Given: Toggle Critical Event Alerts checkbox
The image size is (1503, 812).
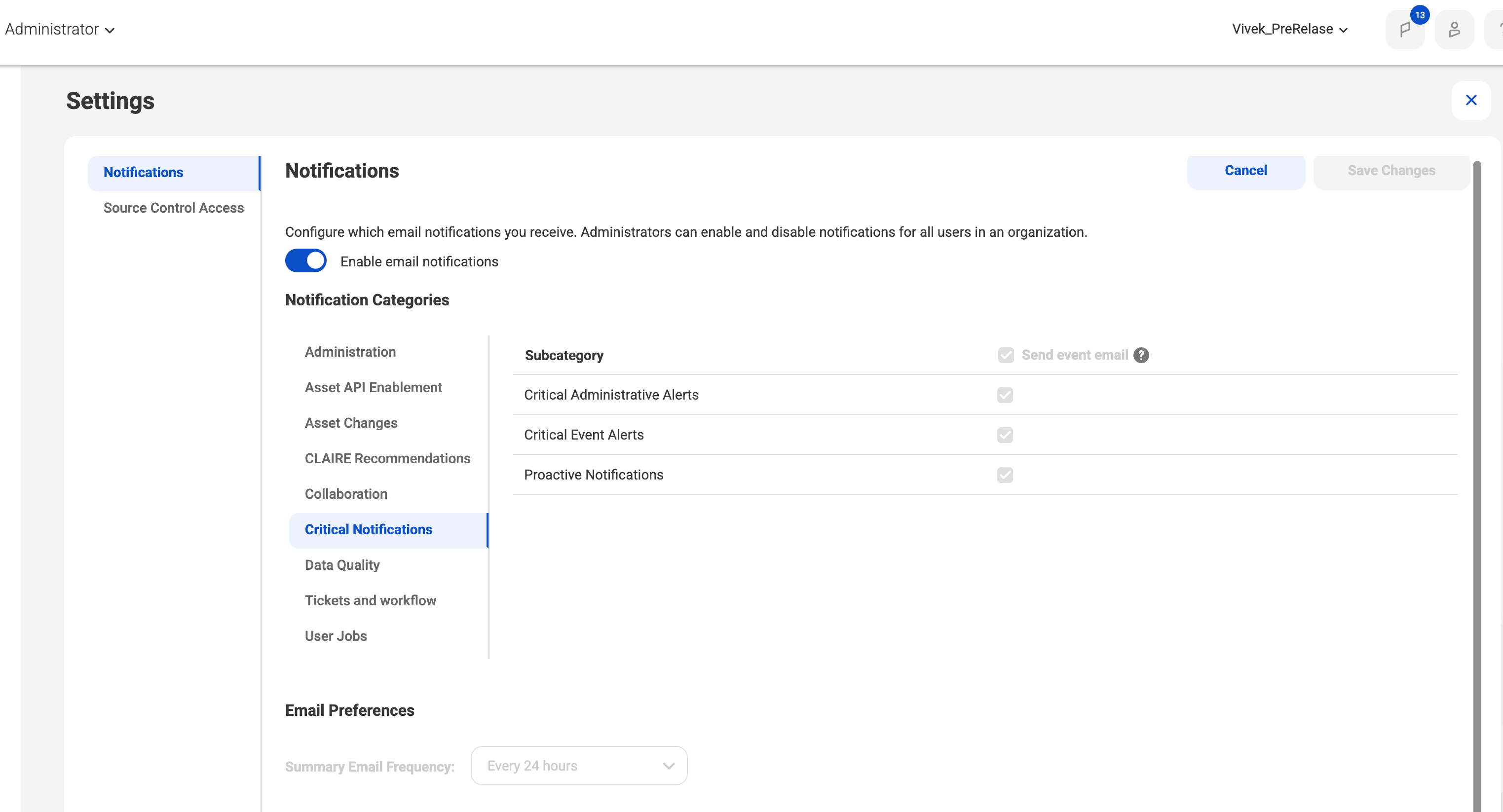Looking at the screenshot, I should (x=1005, y=435).
